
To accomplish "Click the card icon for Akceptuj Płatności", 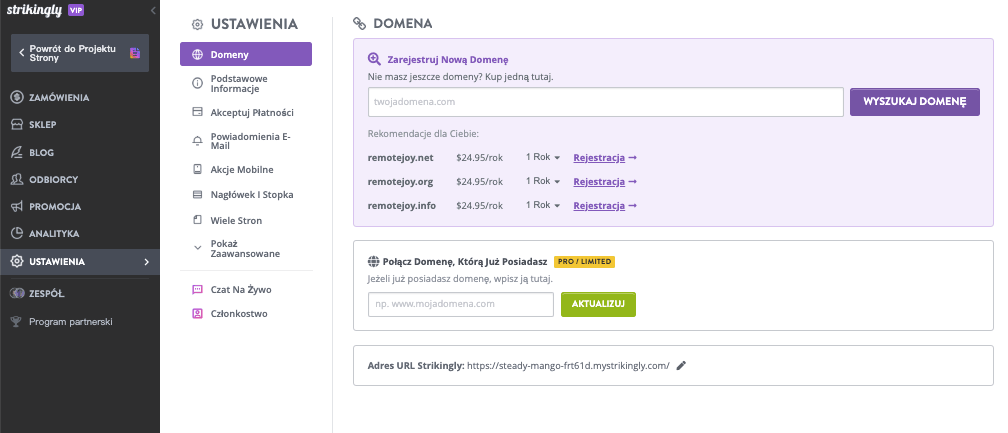I will tap(197, 112).
